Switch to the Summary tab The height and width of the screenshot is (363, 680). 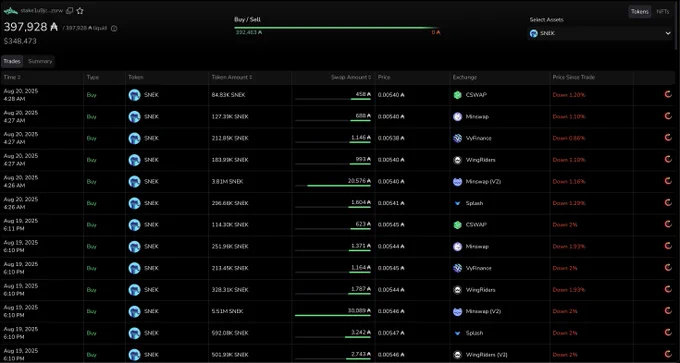pos(40,61)
